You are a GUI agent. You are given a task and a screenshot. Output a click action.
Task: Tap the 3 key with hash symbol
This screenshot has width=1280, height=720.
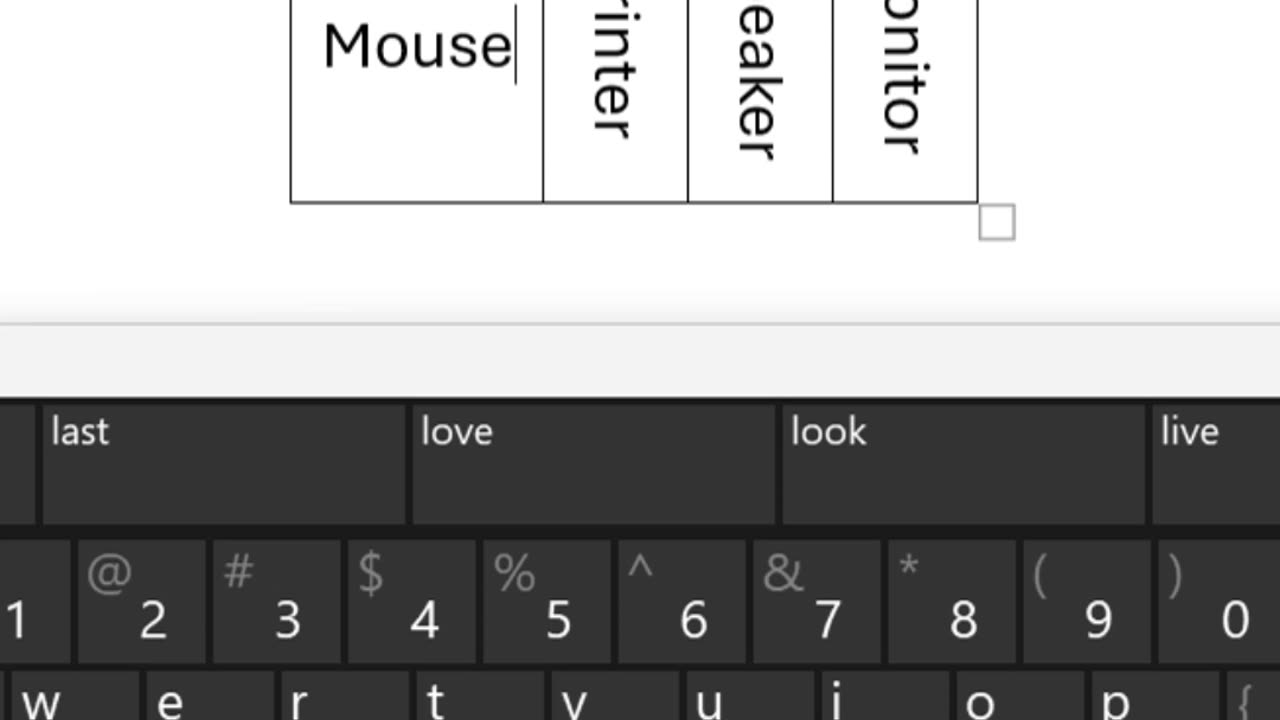[x=276, y=602]
